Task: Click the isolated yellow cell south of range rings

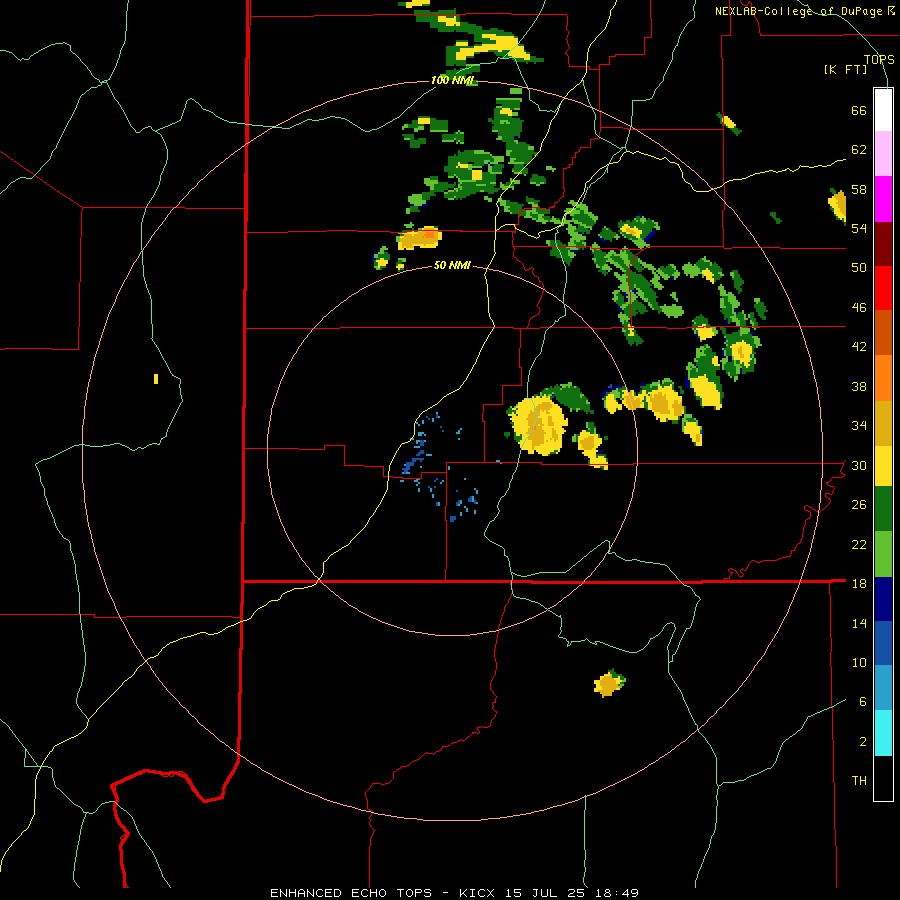Action: (x=610, y=683)
